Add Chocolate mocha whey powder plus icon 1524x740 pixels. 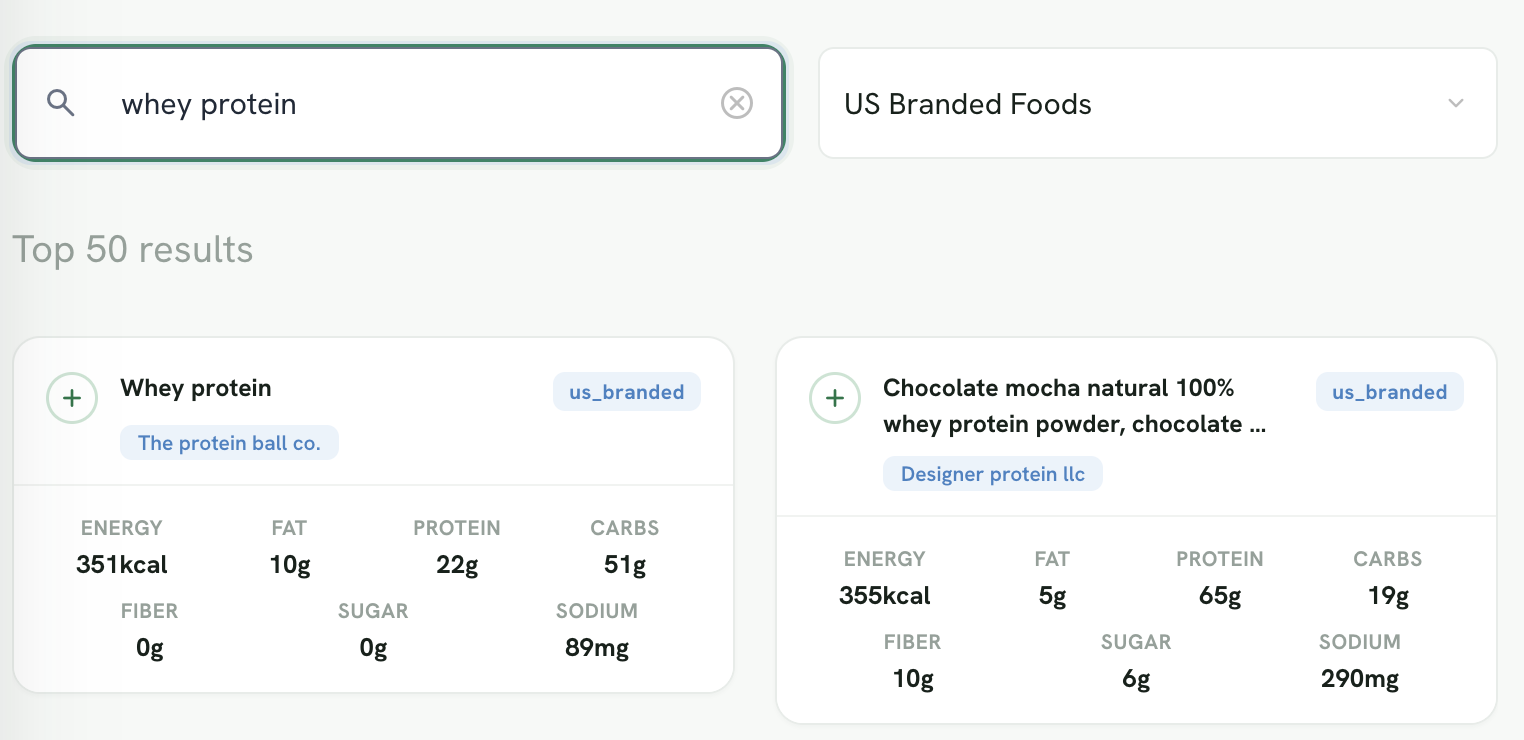tap(835, 398)
